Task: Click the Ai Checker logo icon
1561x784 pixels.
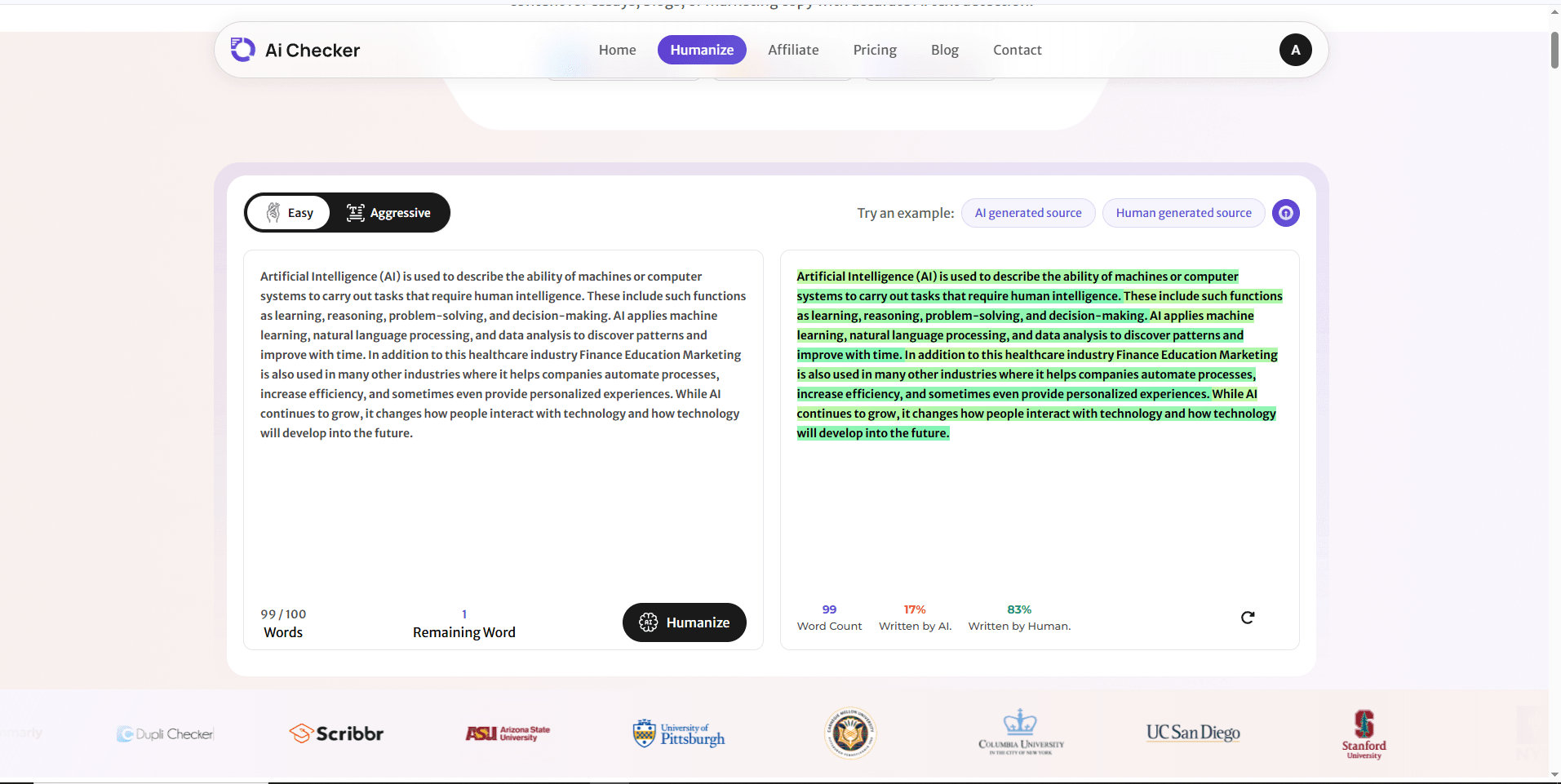Action: pos(242,50)
